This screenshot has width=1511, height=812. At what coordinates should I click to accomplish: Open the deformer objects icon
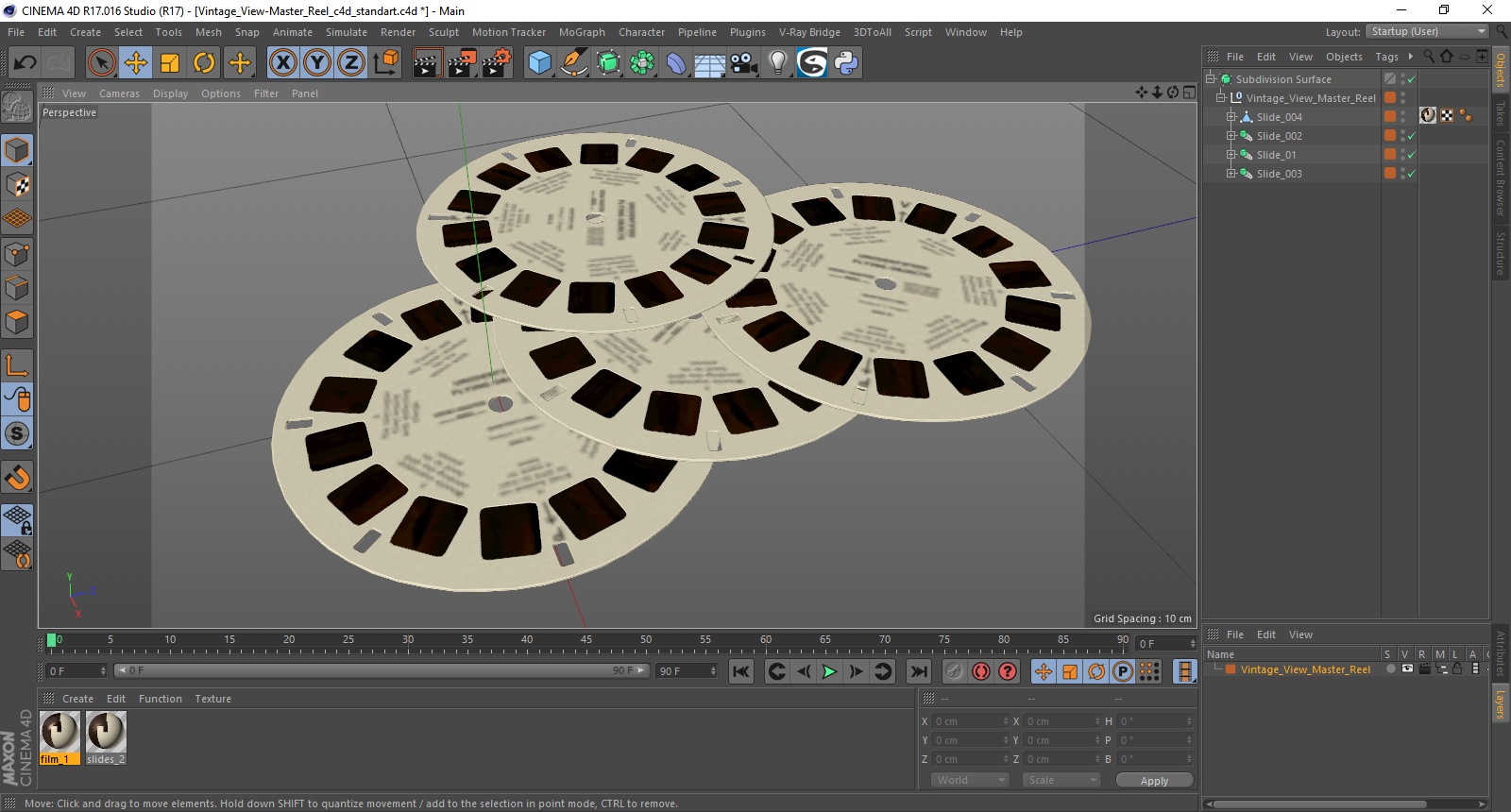point(676,63)
